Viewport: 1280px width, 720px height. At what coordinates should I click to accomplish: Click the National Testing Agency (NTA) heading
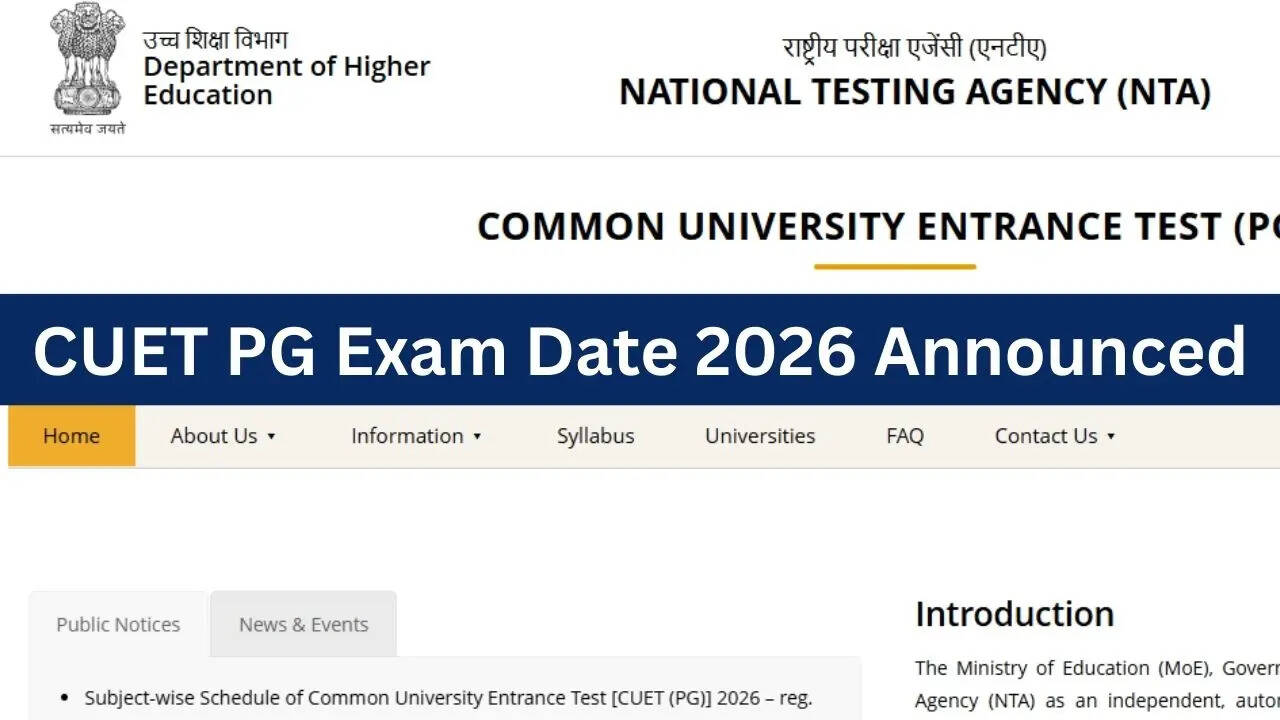[x=915, y=92]
